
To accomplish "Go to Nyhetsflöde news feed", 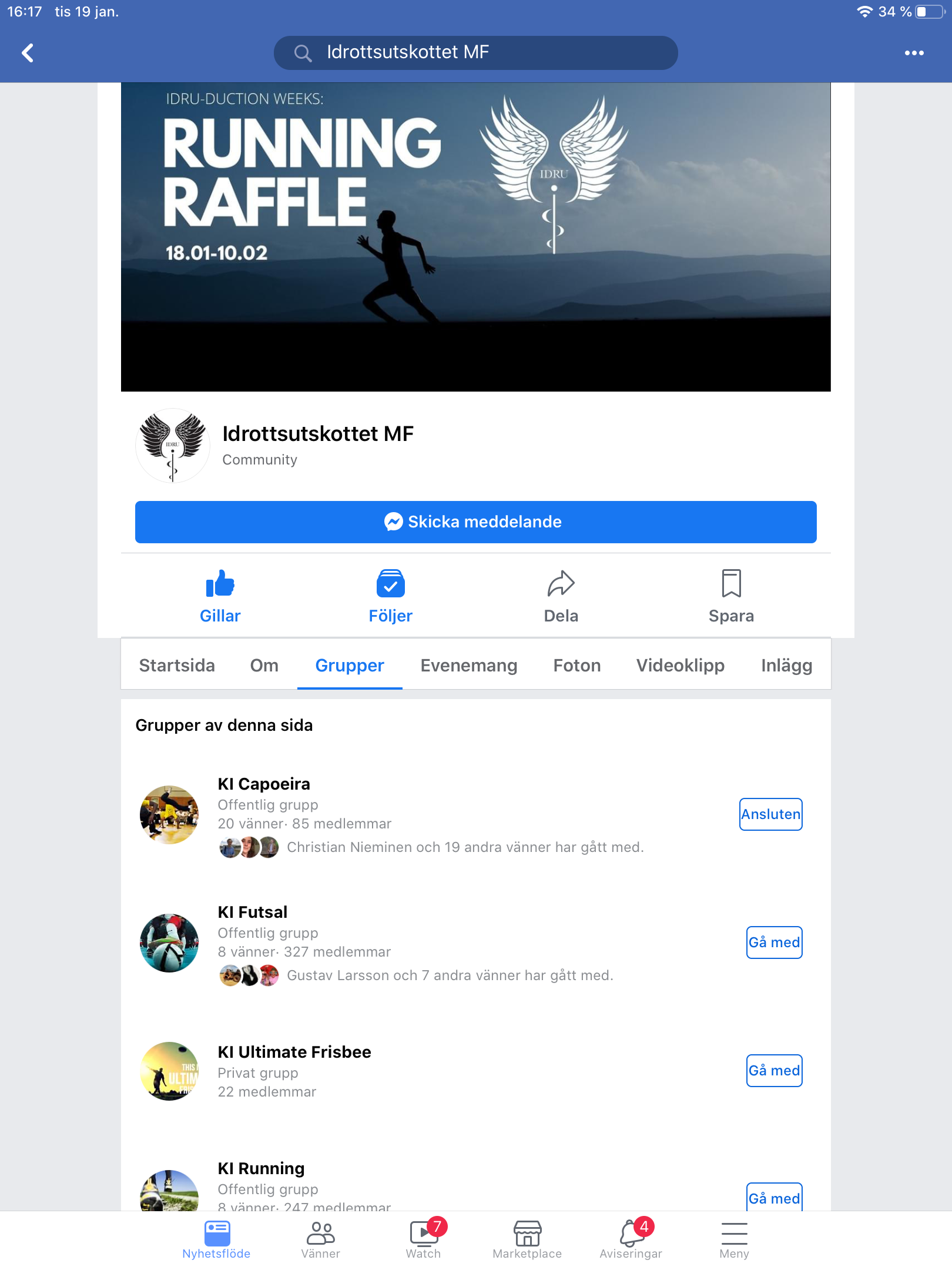I will coord(216,1239).
